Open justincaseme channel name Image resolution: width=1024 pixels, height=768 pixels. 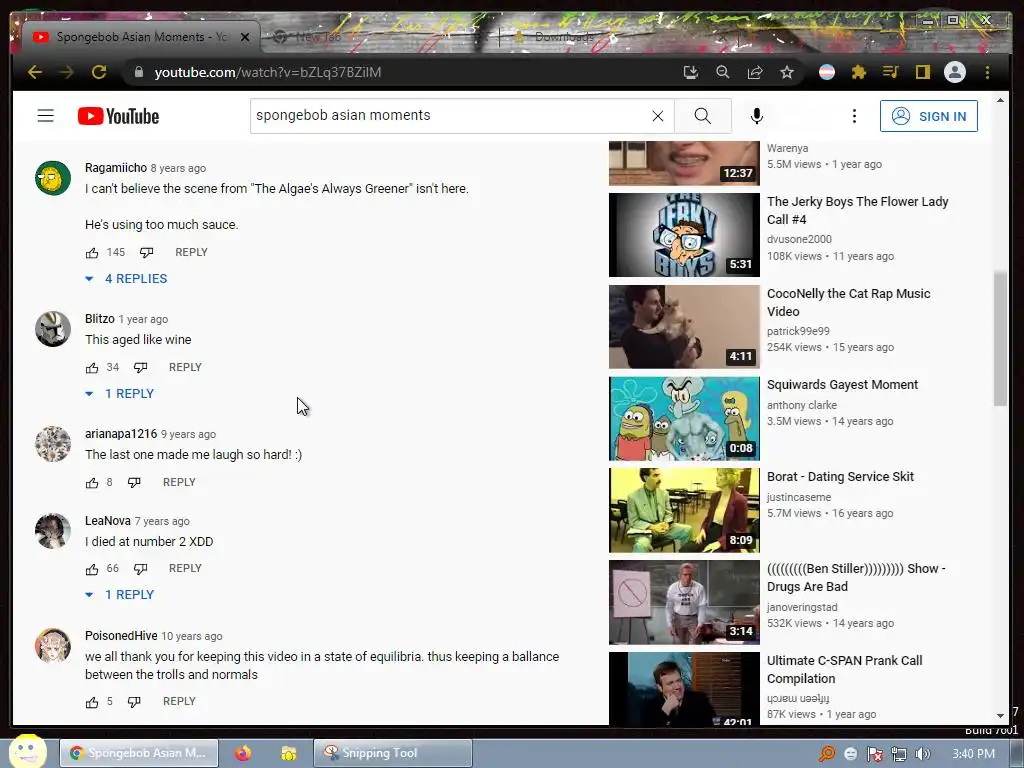(x=799, y=497)
